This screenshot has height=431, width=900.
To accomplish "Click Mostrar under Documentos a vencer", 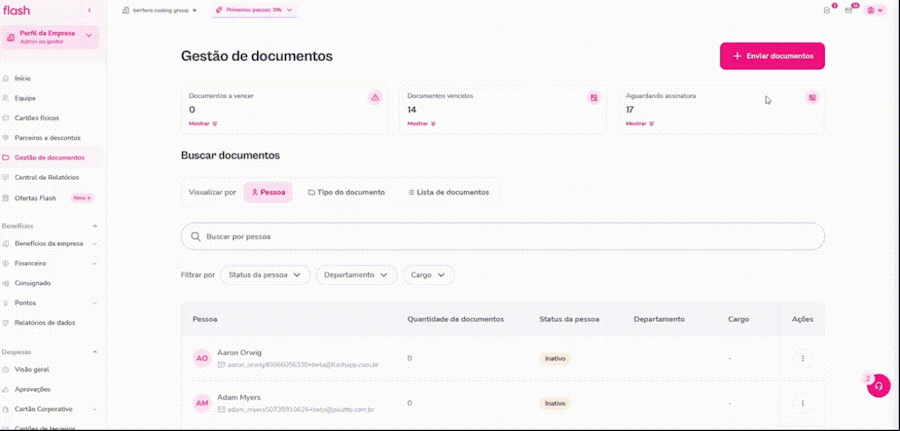I will coord(203,123).
